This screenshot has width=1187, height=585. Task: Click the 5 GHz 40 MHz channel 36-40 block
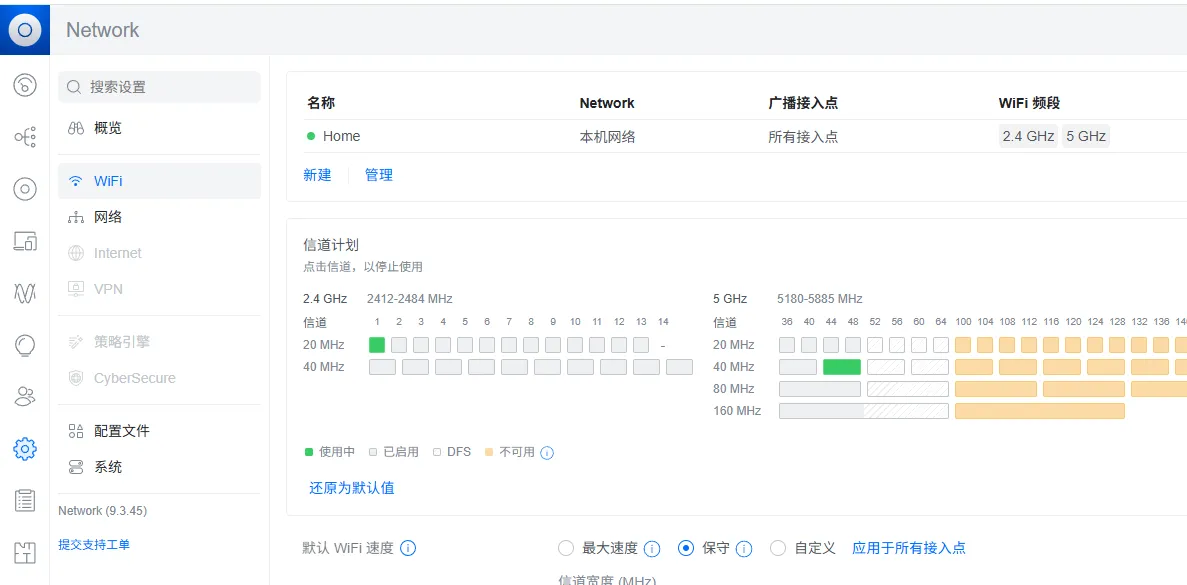tap(798, 367)
